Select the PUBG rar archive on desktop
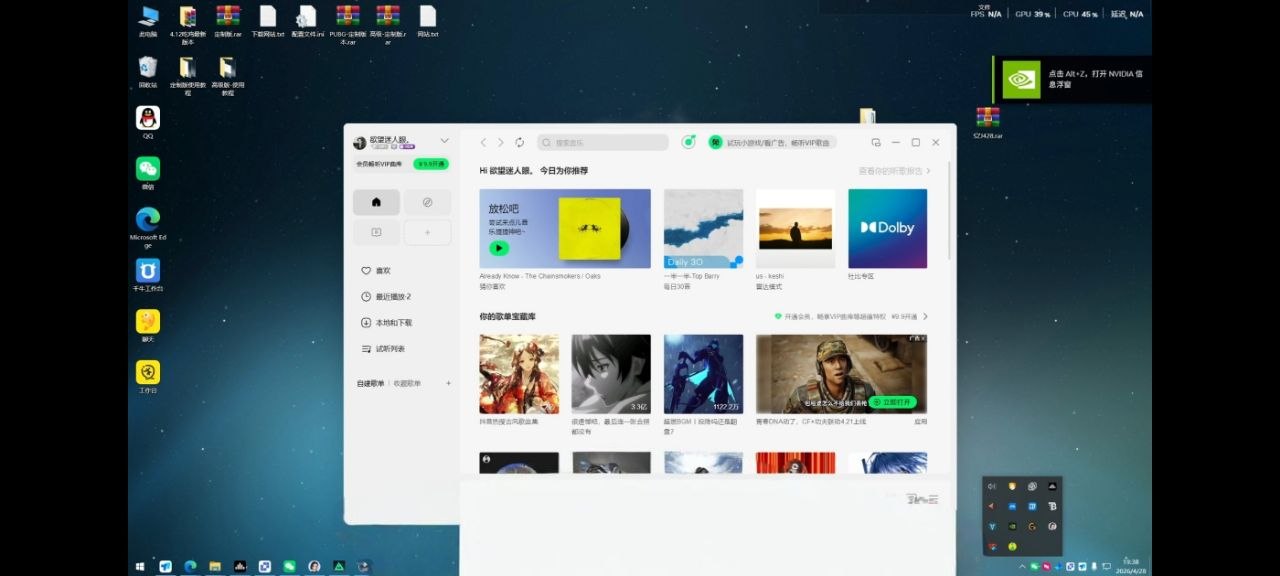This screenshot has height=576, width=1280. tap(347, 25)
